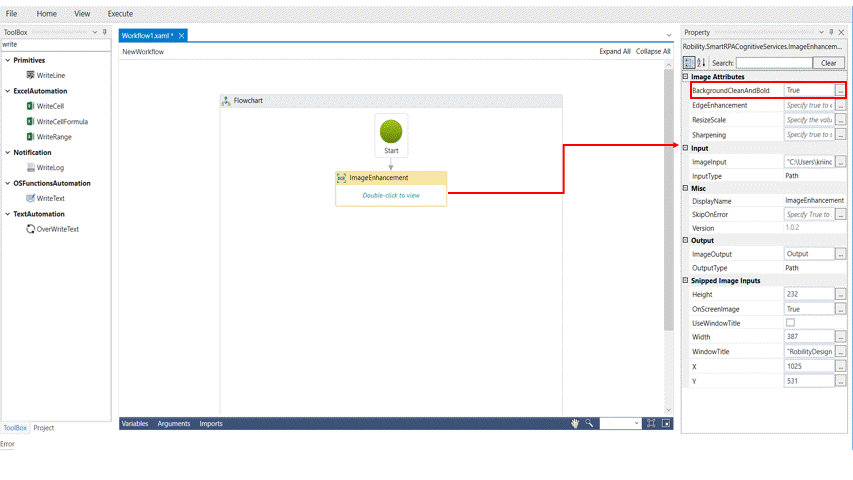Image resolution: width=853 pixels, height=480 pixels.
Task: Click the Start node green circle
Action: pyautogui.click(x=391, y=131)
